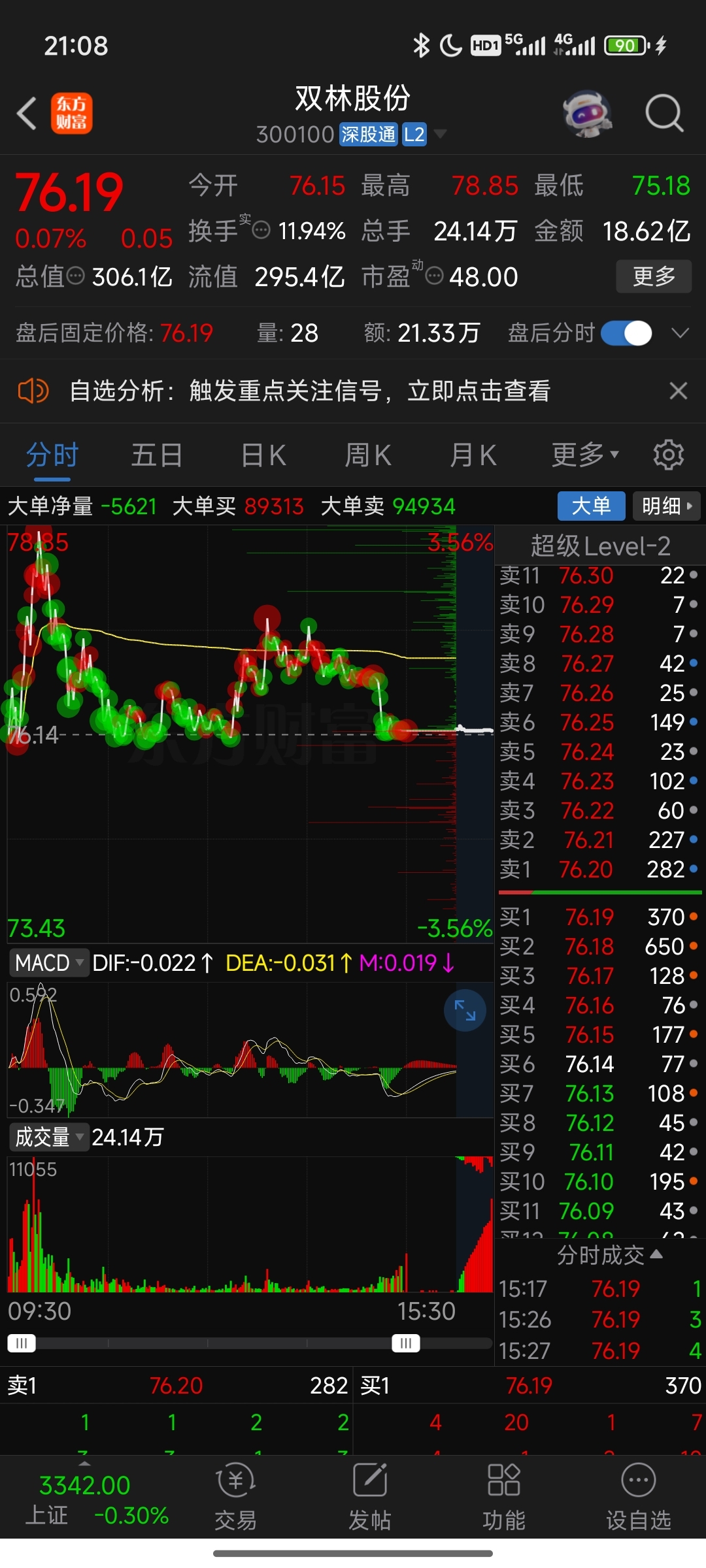The height and width of the screenshot is (1568, 706).
Task: Tap the 15:26 trade tick row
Action: point(599,1319)
